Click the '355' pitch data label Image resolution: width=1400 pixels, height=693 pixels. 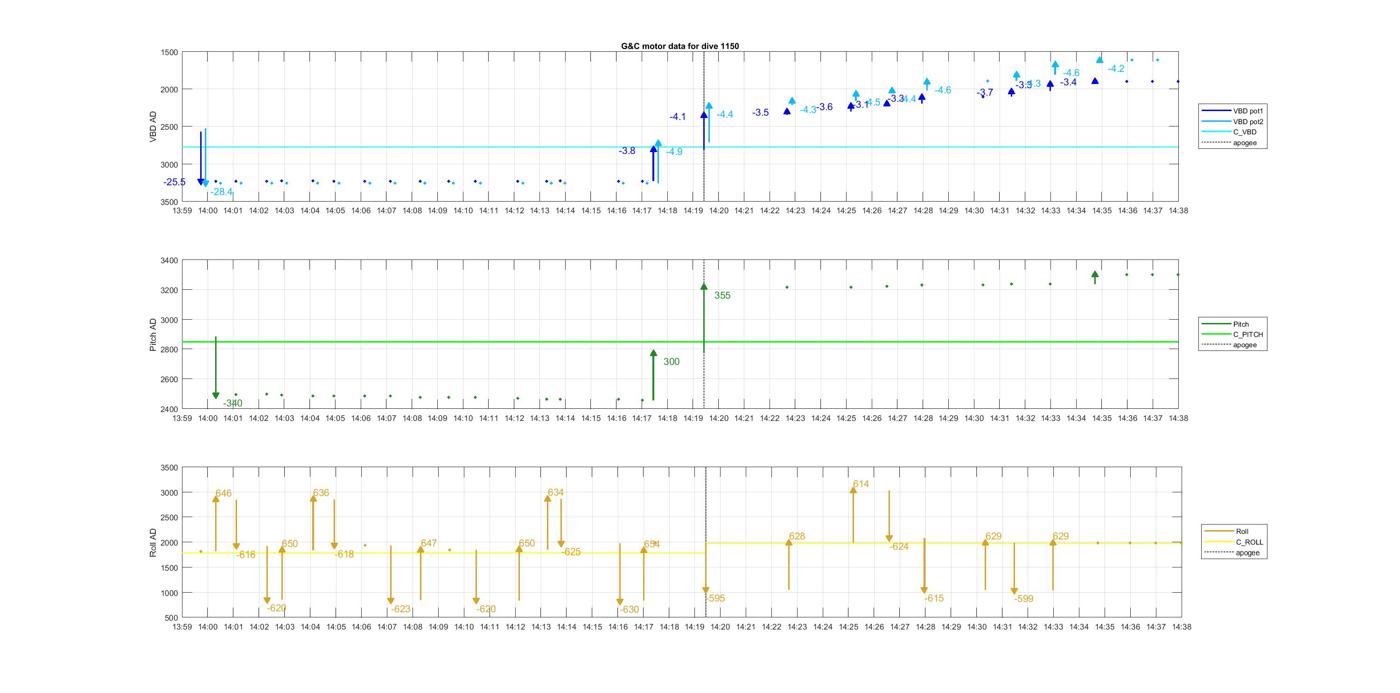pos(722,295)
